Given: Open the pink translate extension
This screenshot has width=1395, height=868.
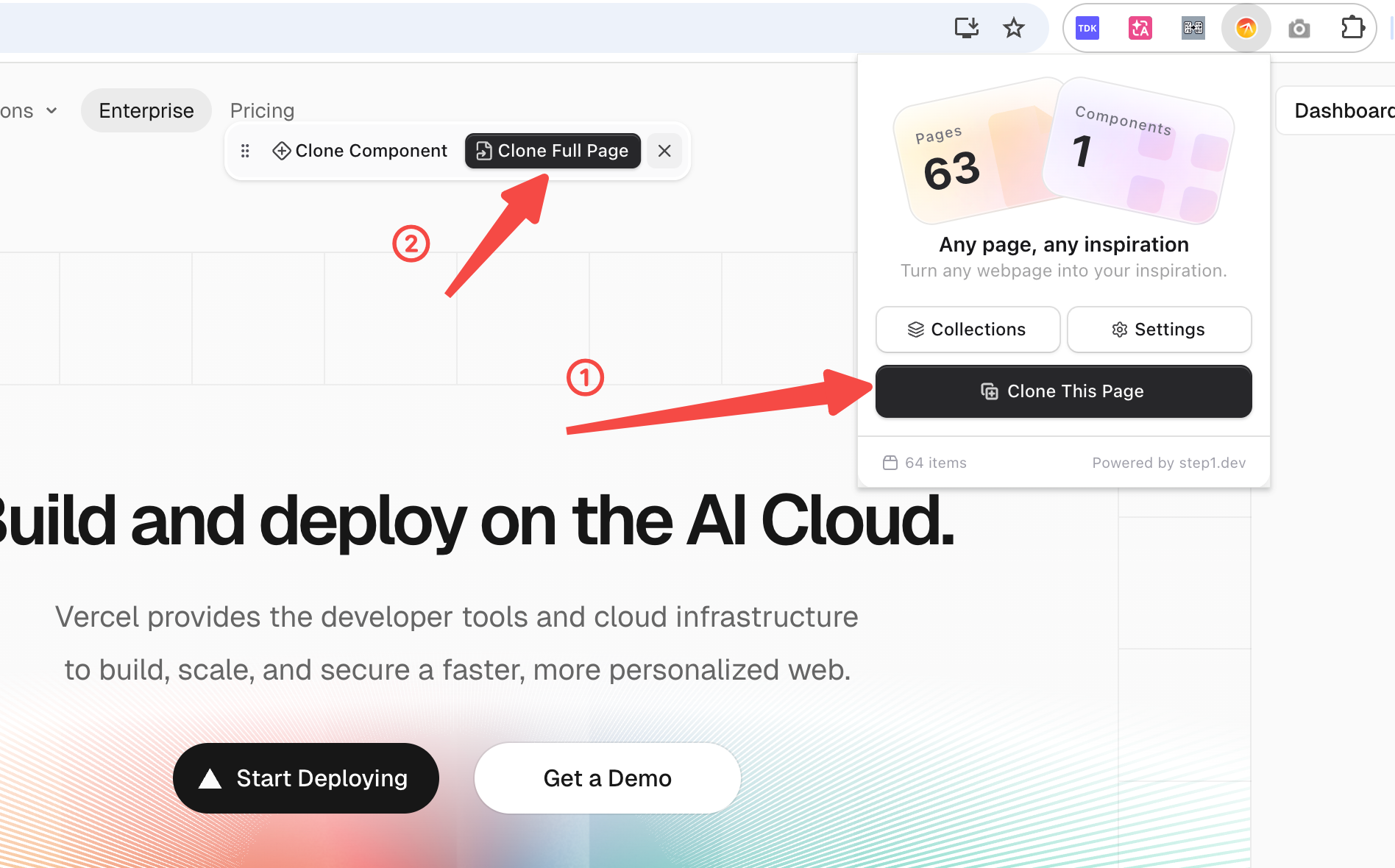Looking at the screenshot, I should [1140, 28].
